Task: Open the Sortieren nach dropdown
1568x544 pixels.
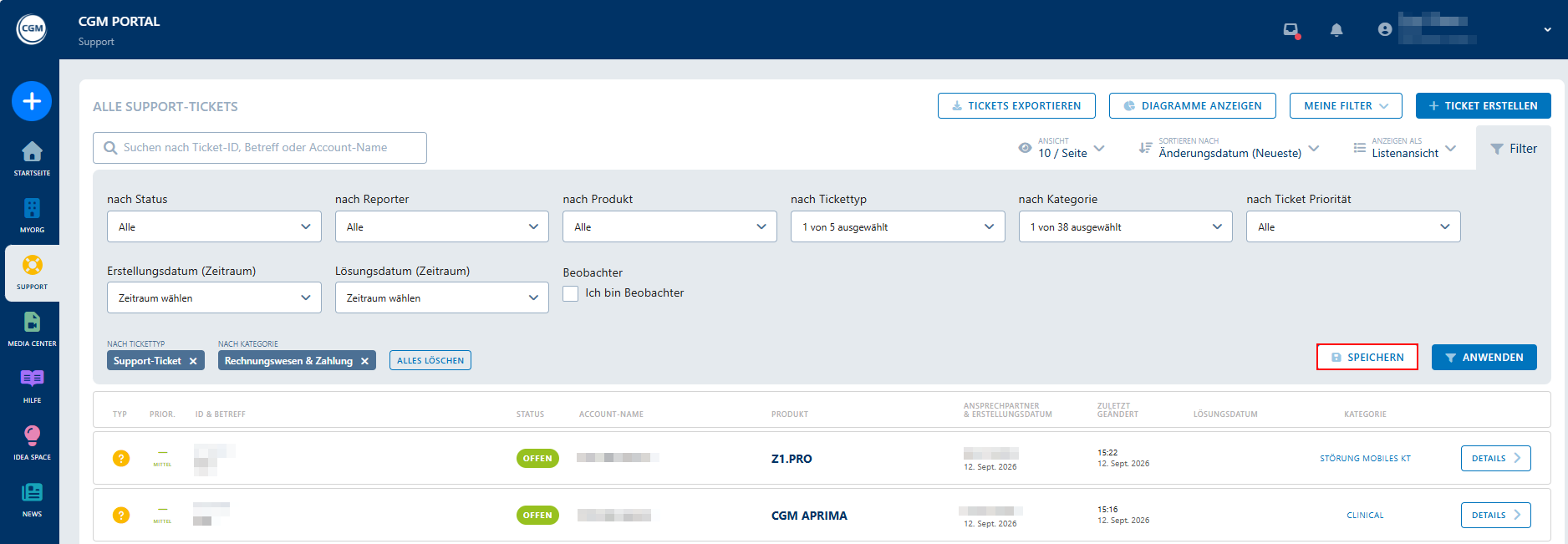Action: point(1229,148)
